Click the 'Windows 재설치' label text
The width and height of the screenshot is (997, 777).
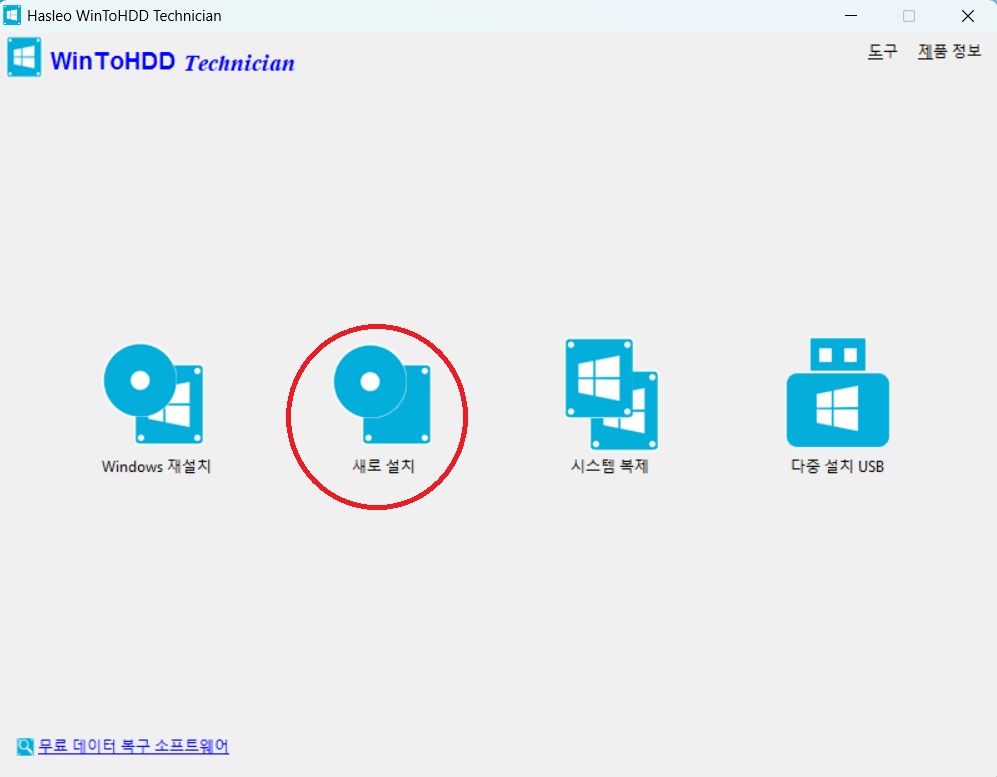pyautogui.click(x=156, y=466)
